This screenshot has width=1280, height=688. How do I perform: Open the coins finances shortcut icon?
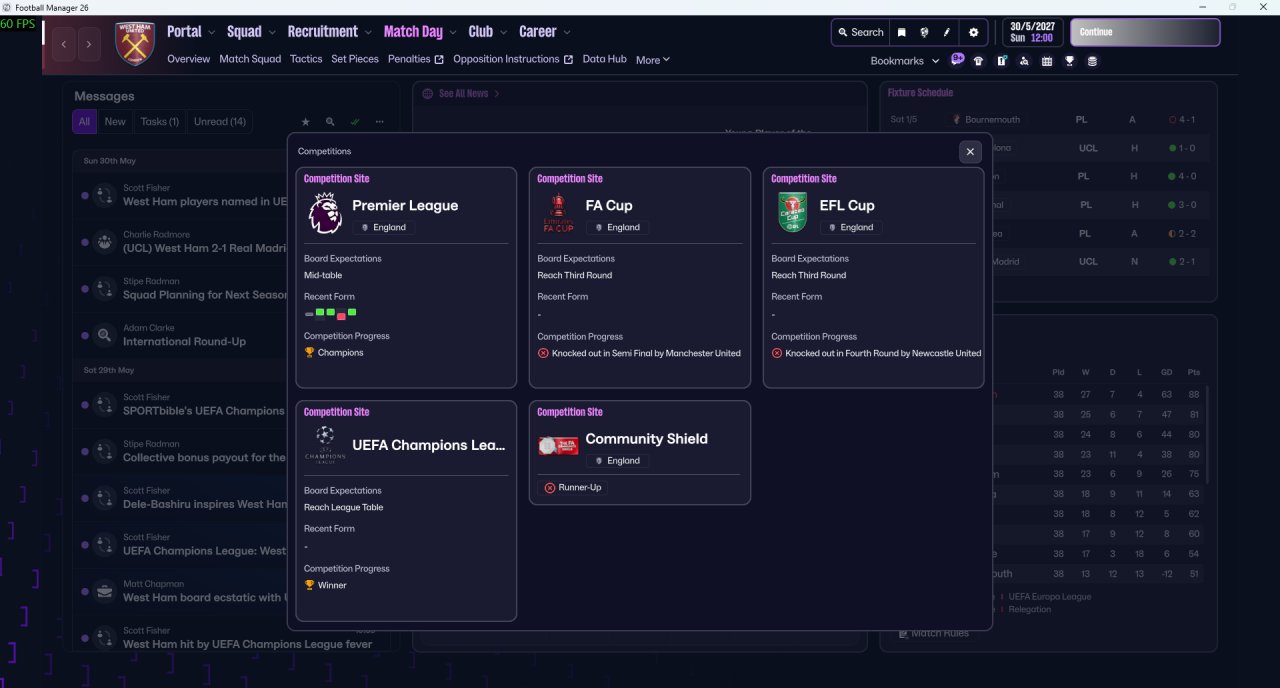tap(1092, 61)
